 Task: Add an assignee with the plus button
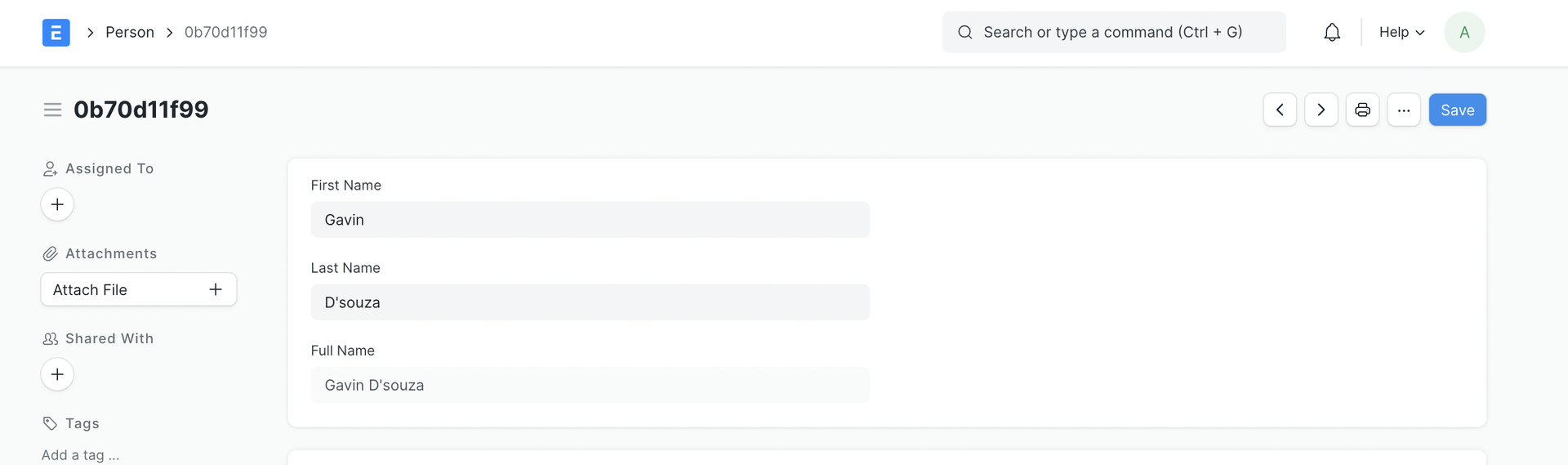point(57,204)
